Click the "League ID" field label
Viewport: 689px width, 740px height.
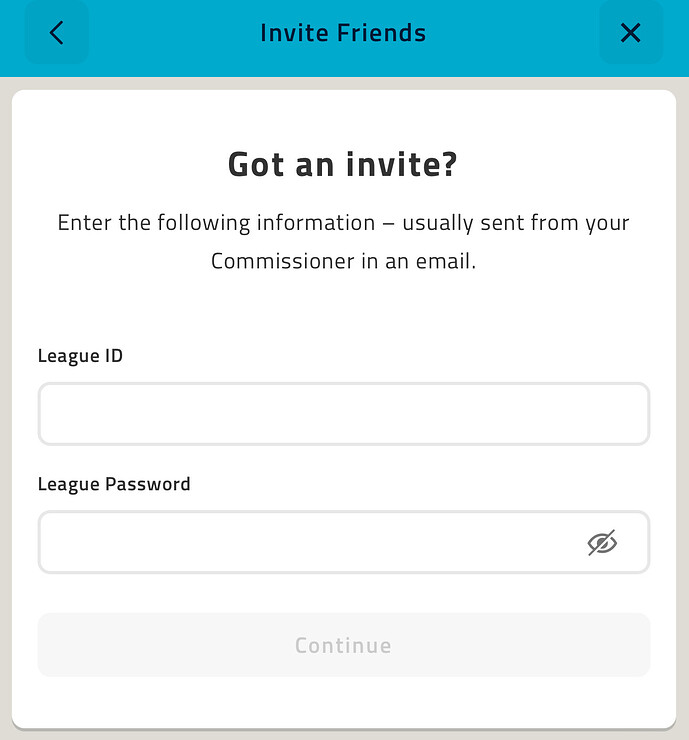[80, 356]
